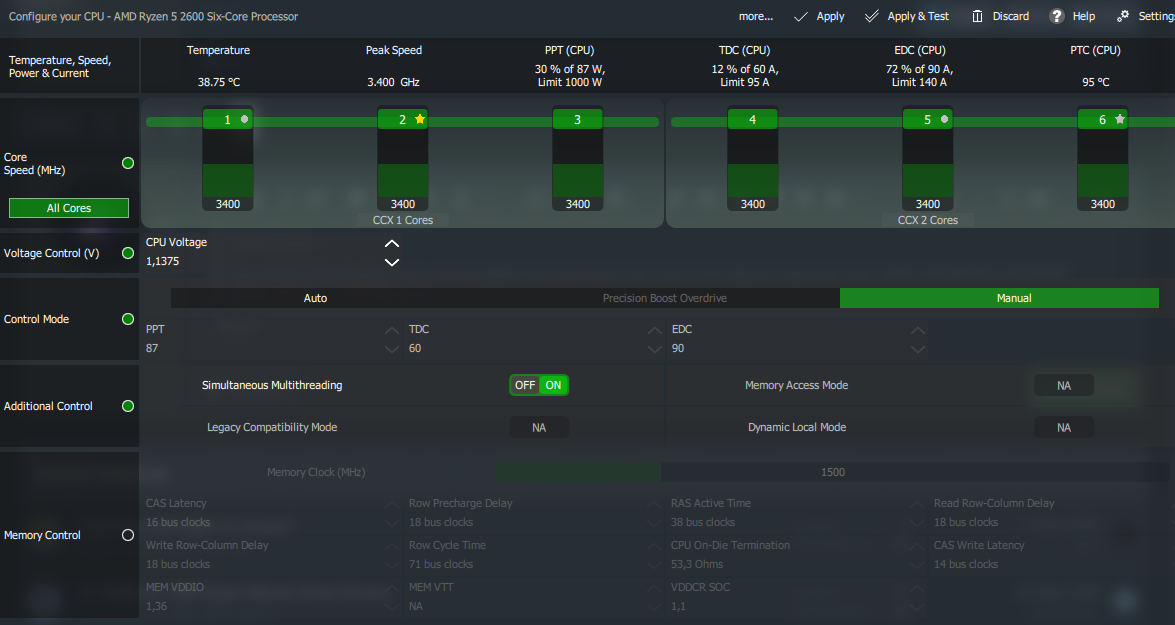1175x625 pixels.
Task: Decrease TDC value with down arrow
Action: 655,349
